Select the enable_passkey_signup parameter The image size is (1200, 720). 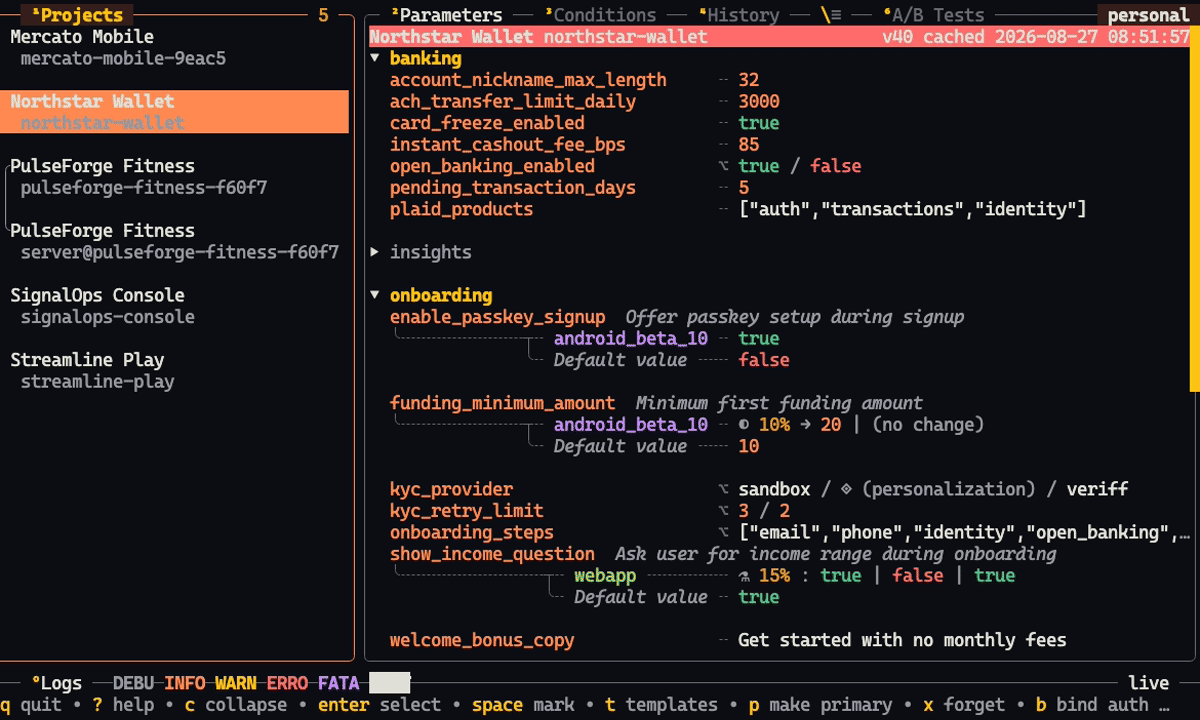pyautogui.click(x=497, y=317)
